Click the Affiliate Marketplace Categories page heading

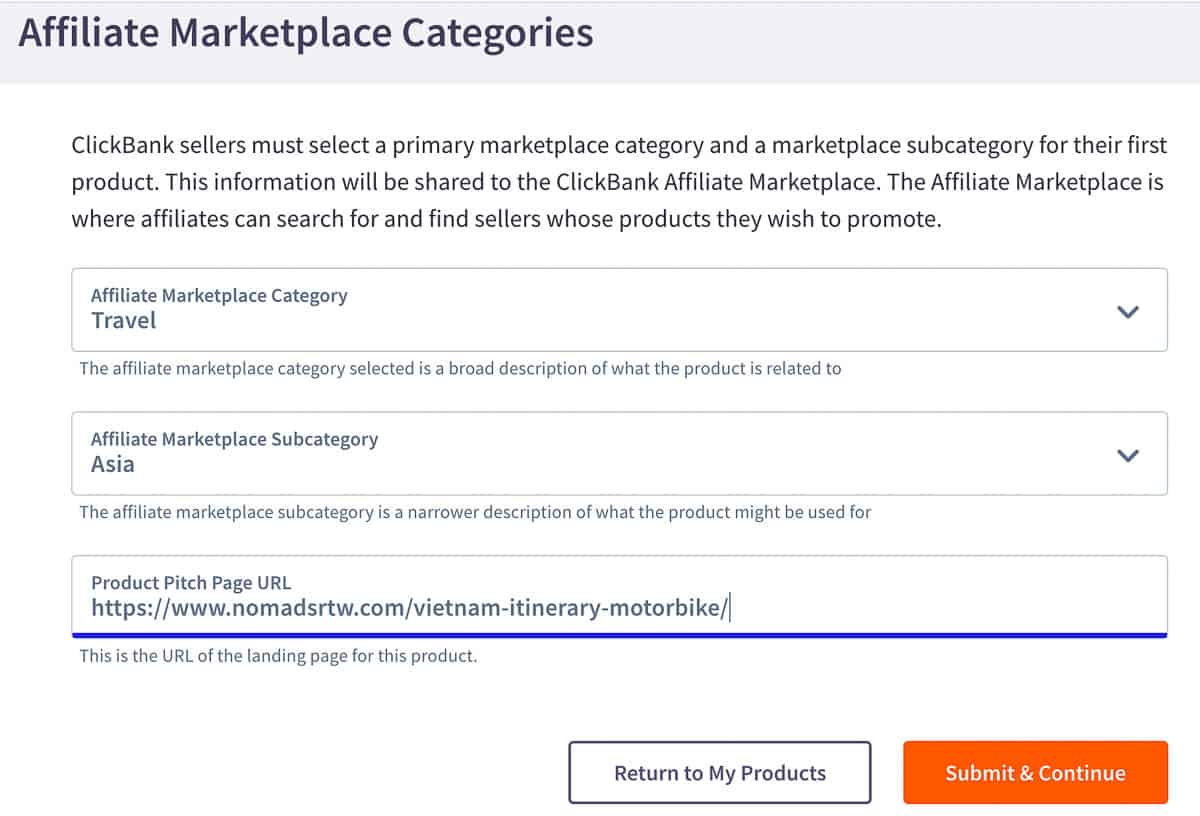pos(306,33)
